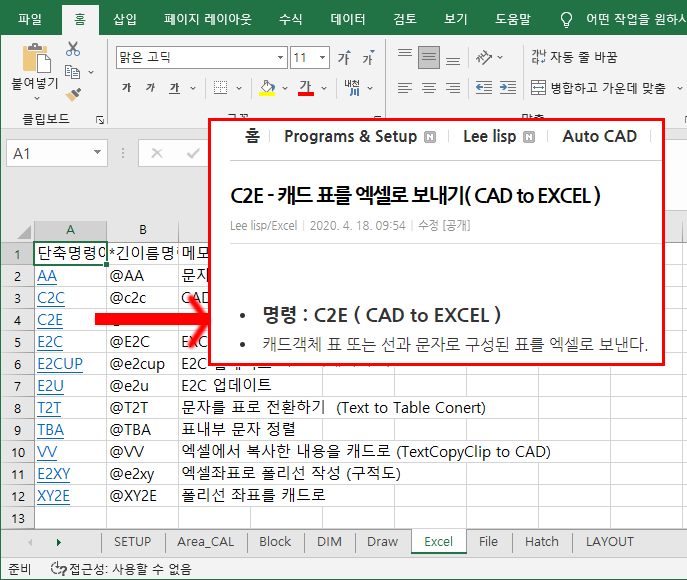
Task: Click the select all corner triangle
Action: pyautogui.click(x=24, y=231)
